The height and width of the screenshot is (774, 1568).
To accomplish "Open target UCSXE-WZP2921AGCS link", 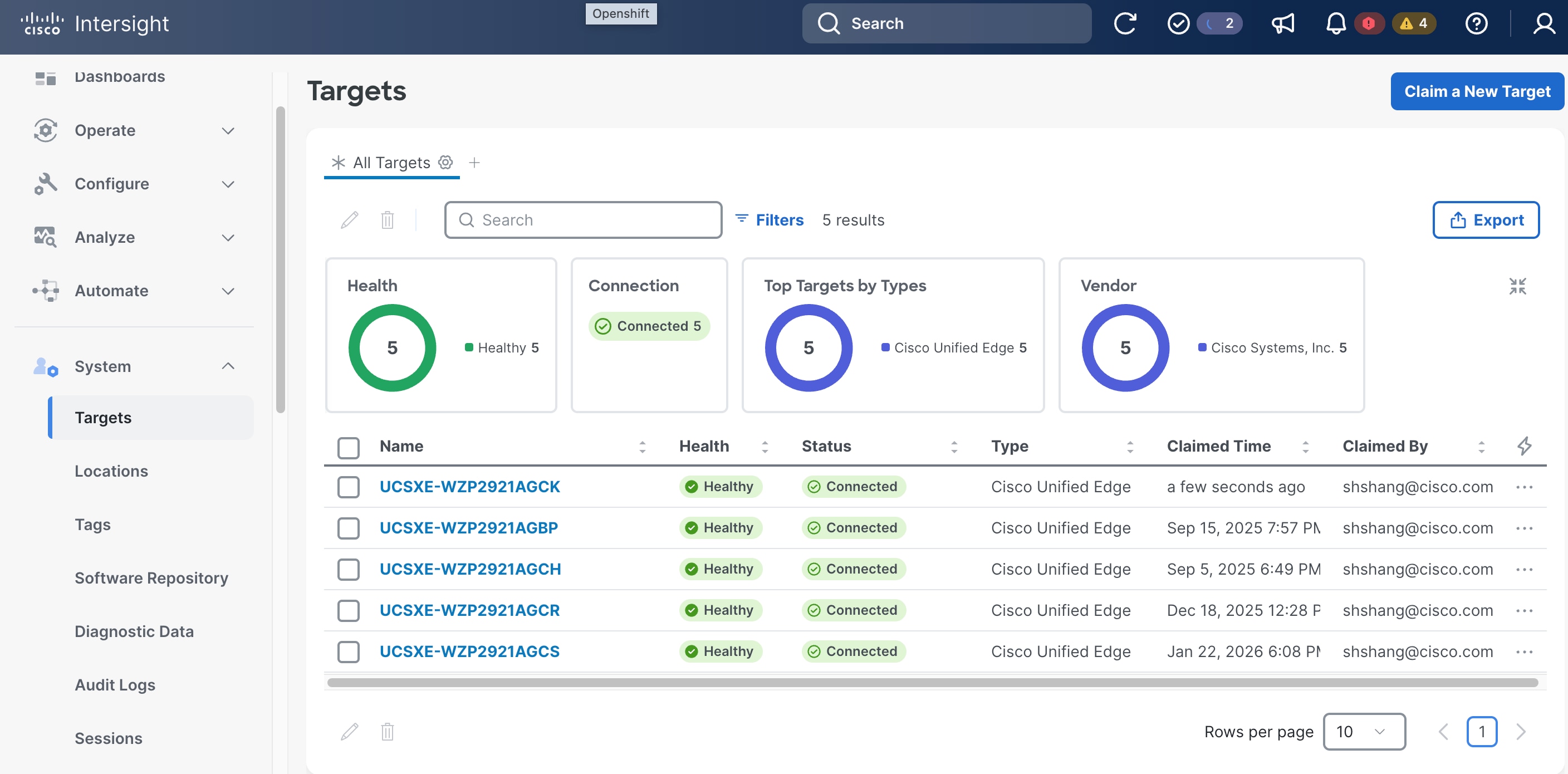I will [x=469, y=651].
